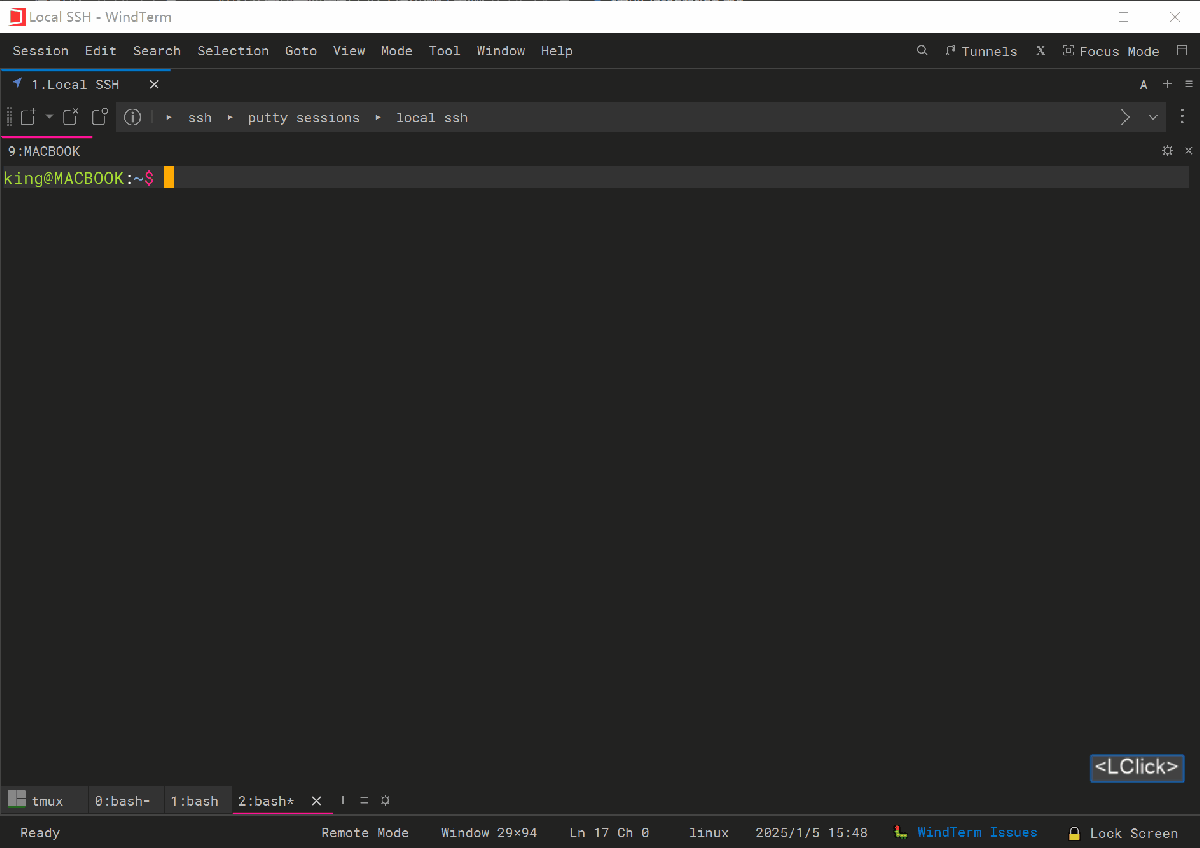Screen dimensions: 1200x848
Task: Expand the new session dropdown arrow
Action: pos(49,117)
